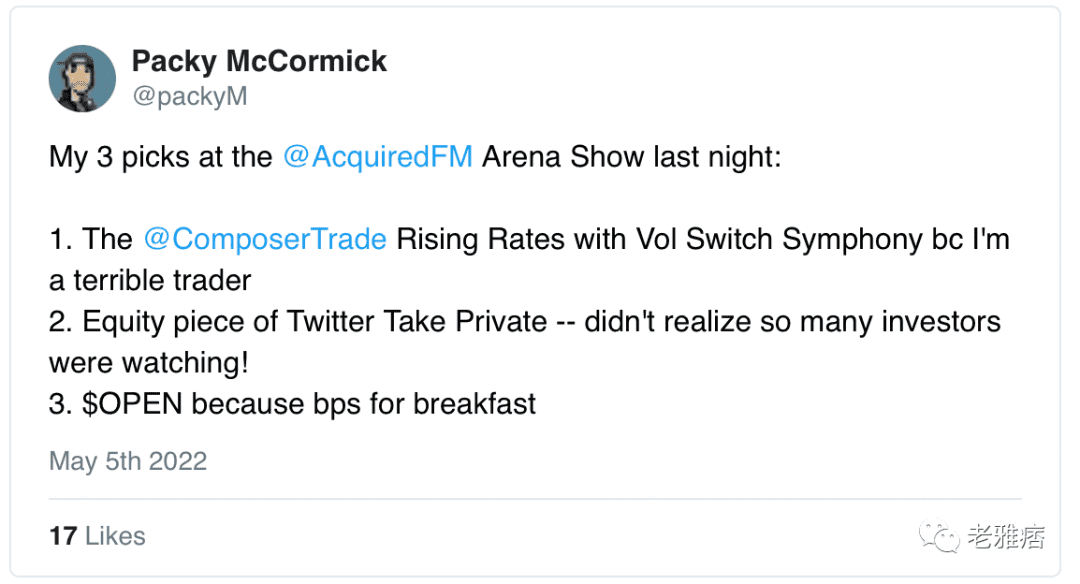
Task: Click the word Likes below the tweet
Action: [115, 536]
